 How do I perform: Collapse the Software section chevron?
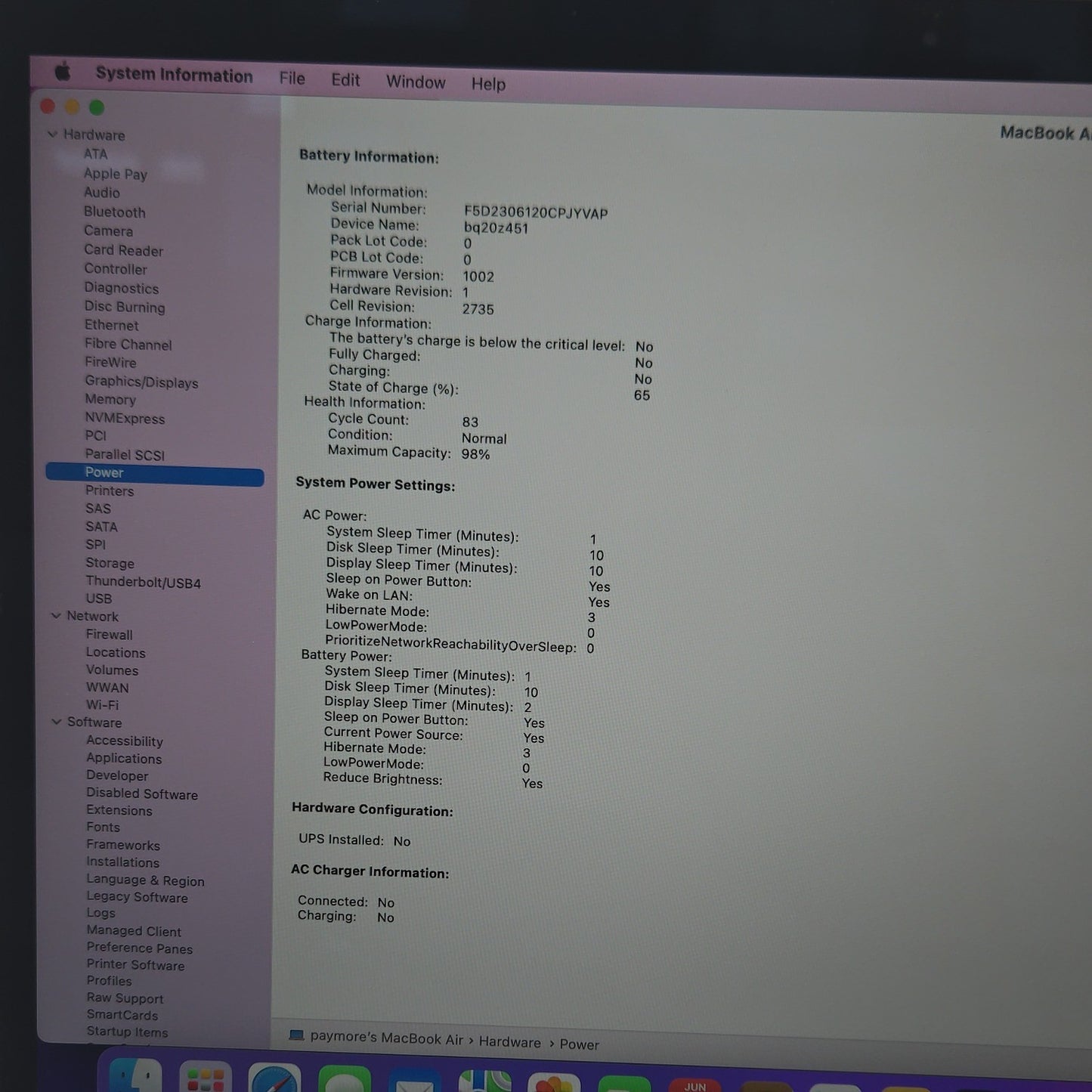(57, 722)
